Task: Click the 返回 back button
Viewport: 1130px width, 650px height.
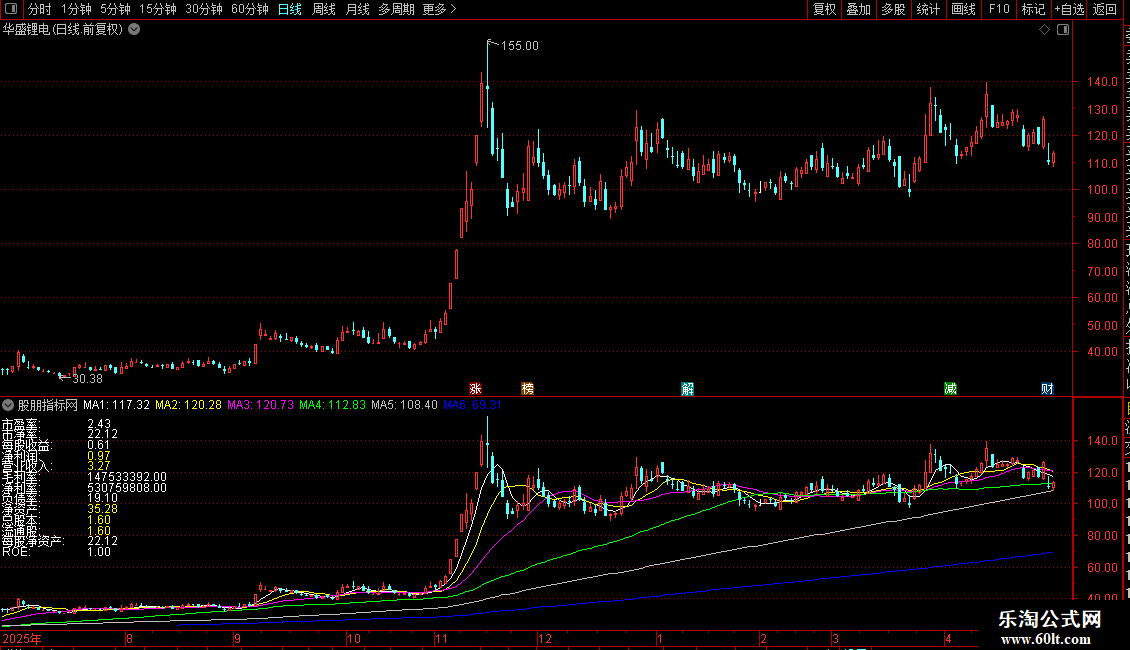Action: coord(1104,9)
